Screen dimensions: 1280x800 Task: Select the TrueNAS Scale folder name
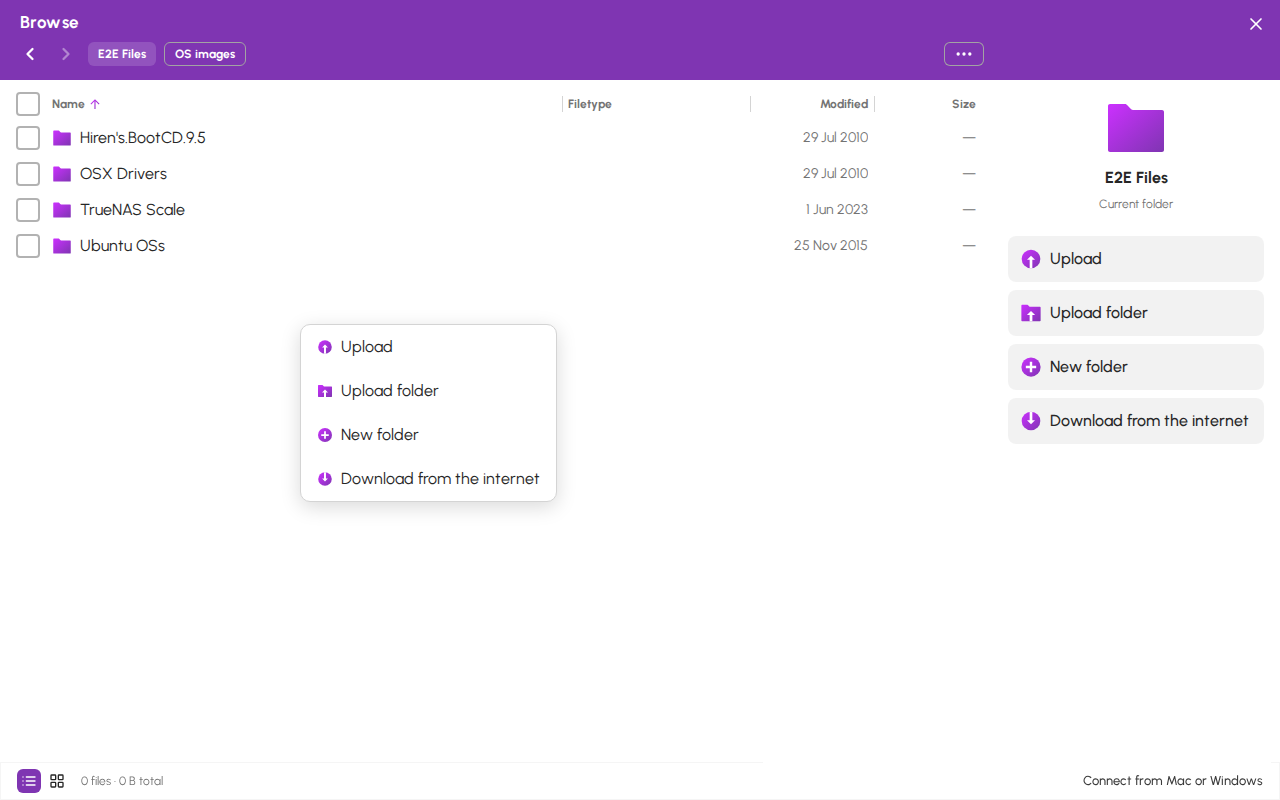133,210
